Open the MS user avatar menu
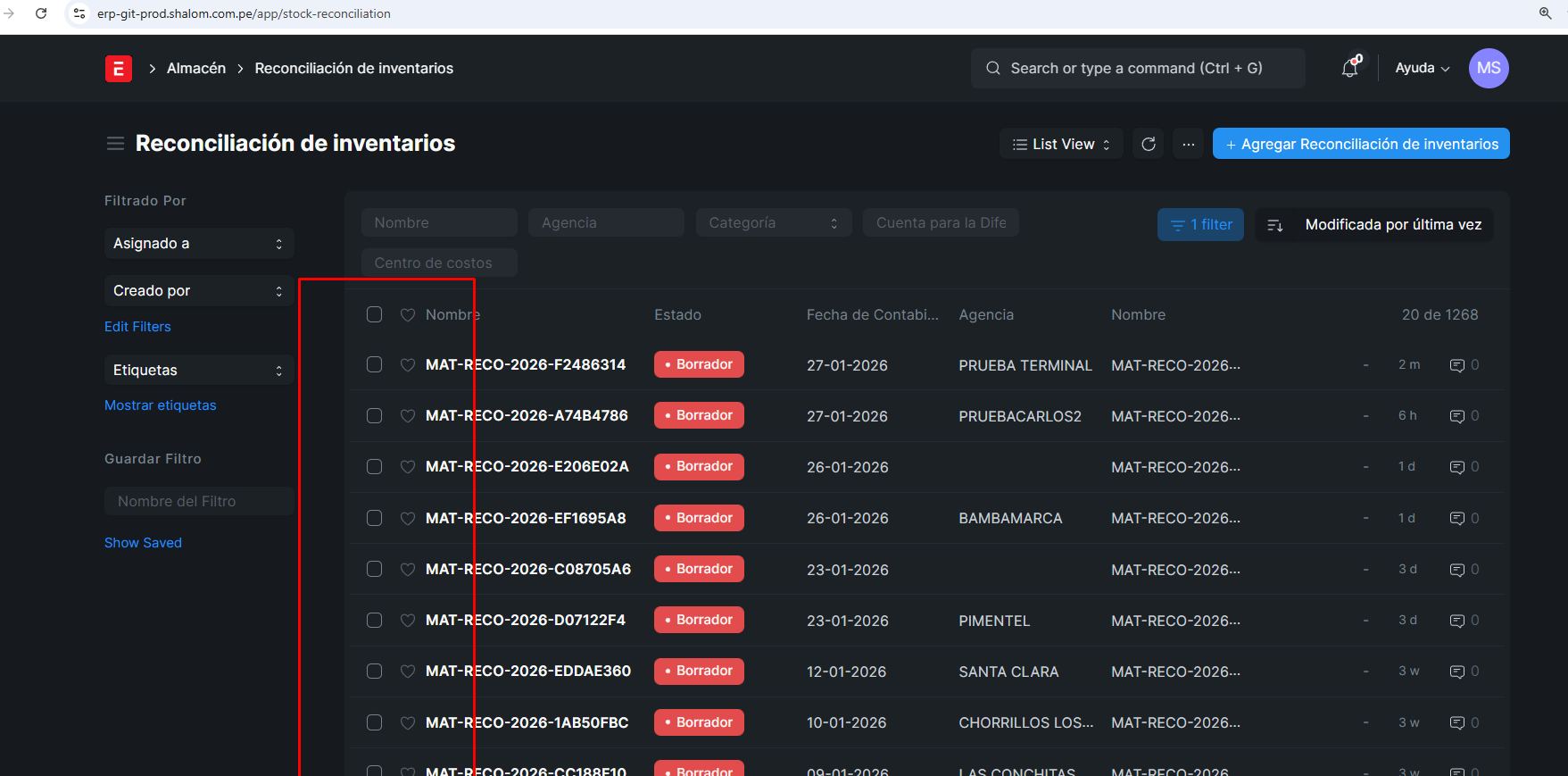Viewport: 1568px width, 776px height. point(1488,68)
